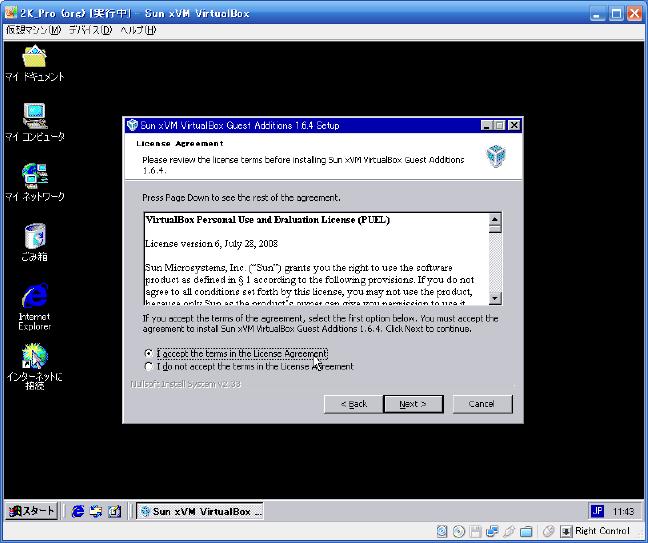The image size is (648, 543).
Task: Click the インターネットに接続 desktop icon
Action: tap(35, 367)
